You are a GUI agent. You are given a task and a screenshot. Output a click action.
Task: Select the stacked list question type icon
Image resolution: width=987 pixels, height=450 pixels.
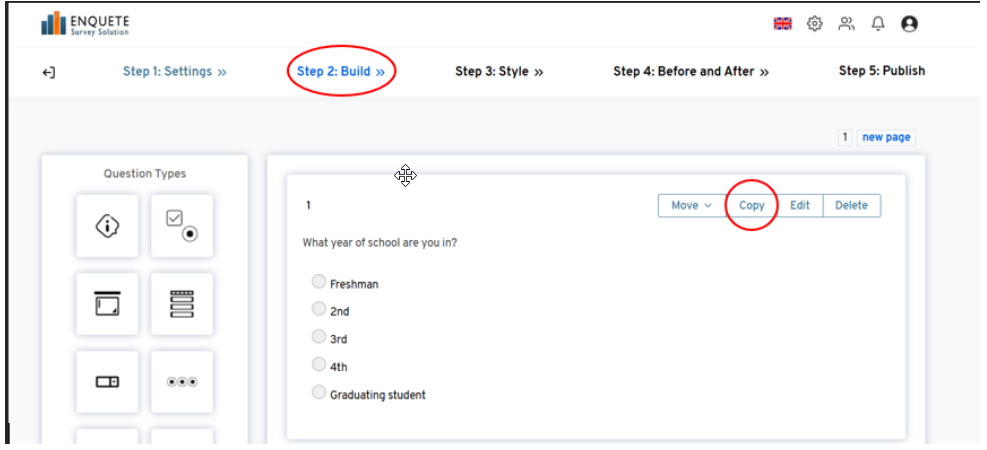coord(181,304)
